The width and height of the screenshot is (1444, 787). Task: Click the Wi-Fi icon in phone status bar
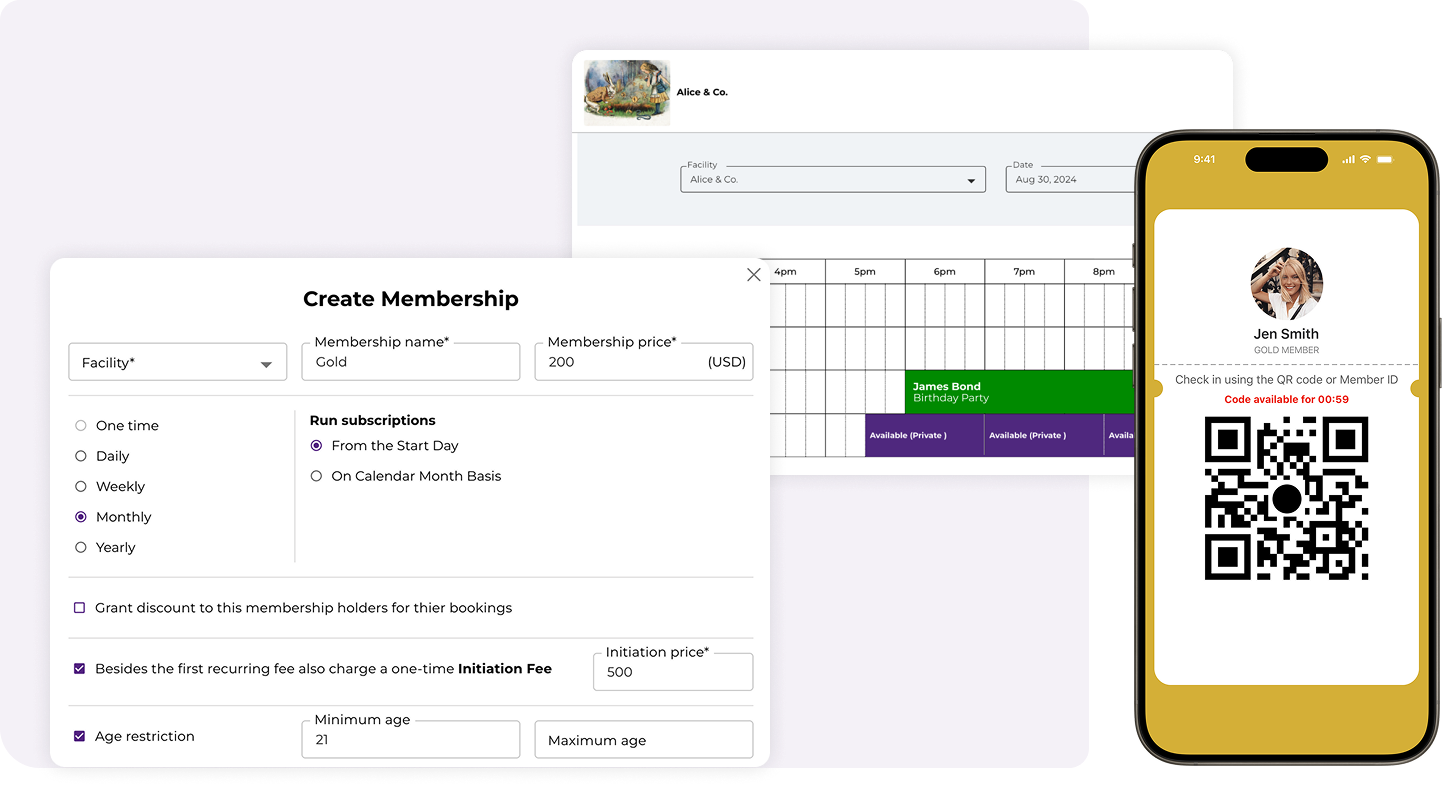pos(1365,159)
